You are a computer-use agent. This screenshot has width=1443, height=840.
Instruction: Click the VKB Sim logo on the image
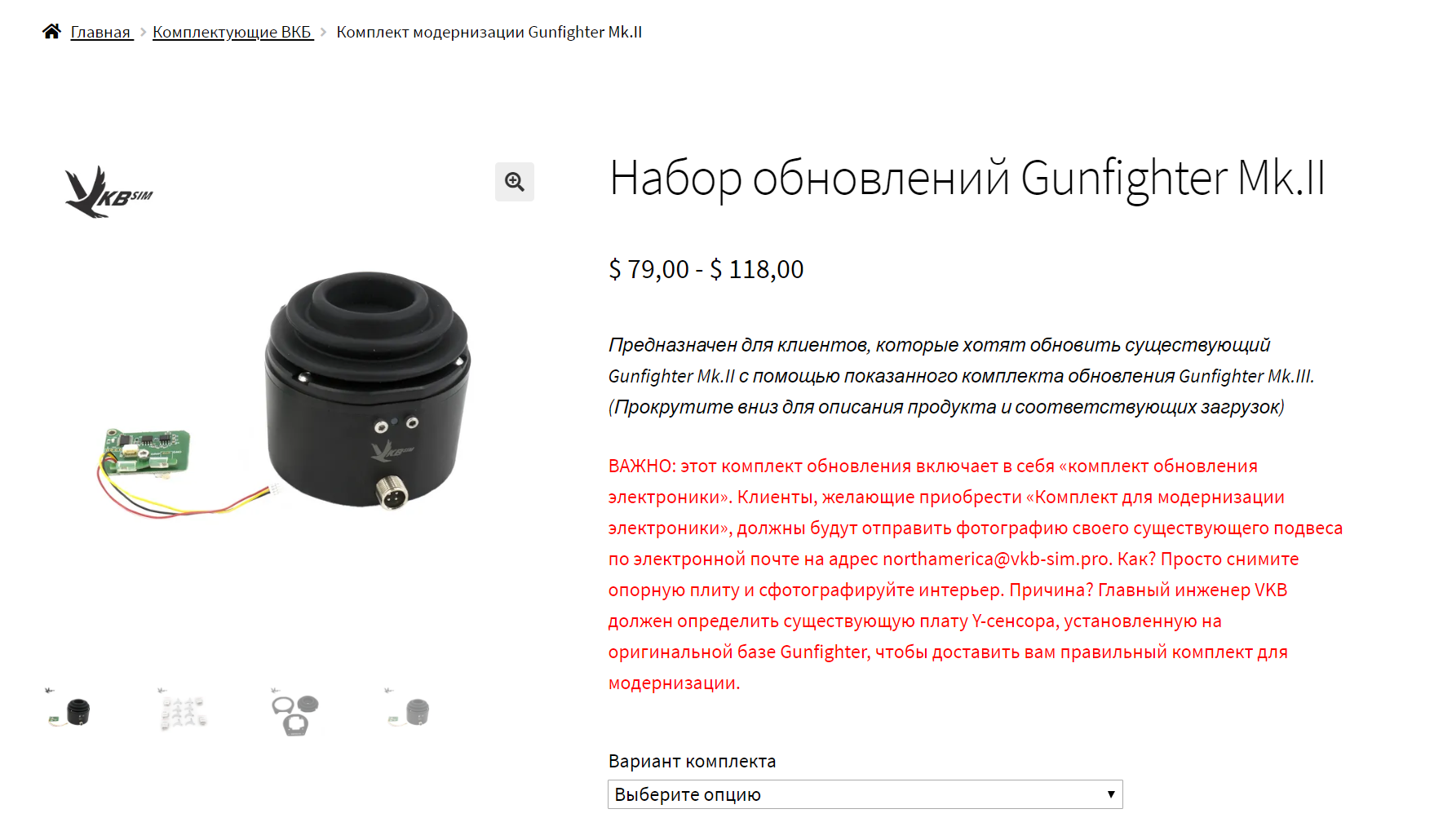(x=108, y=192)
